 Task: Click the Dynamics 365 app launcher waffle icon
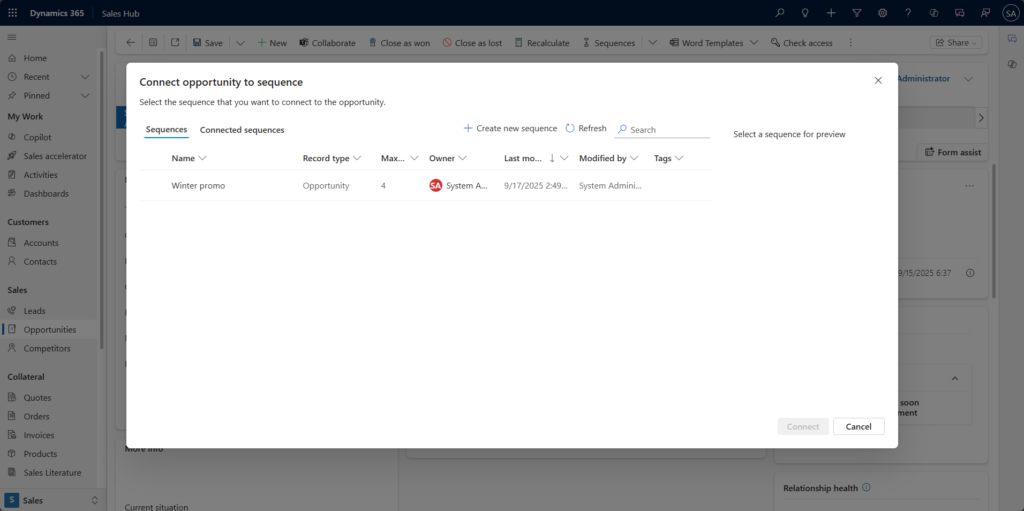tap(13, 13)
